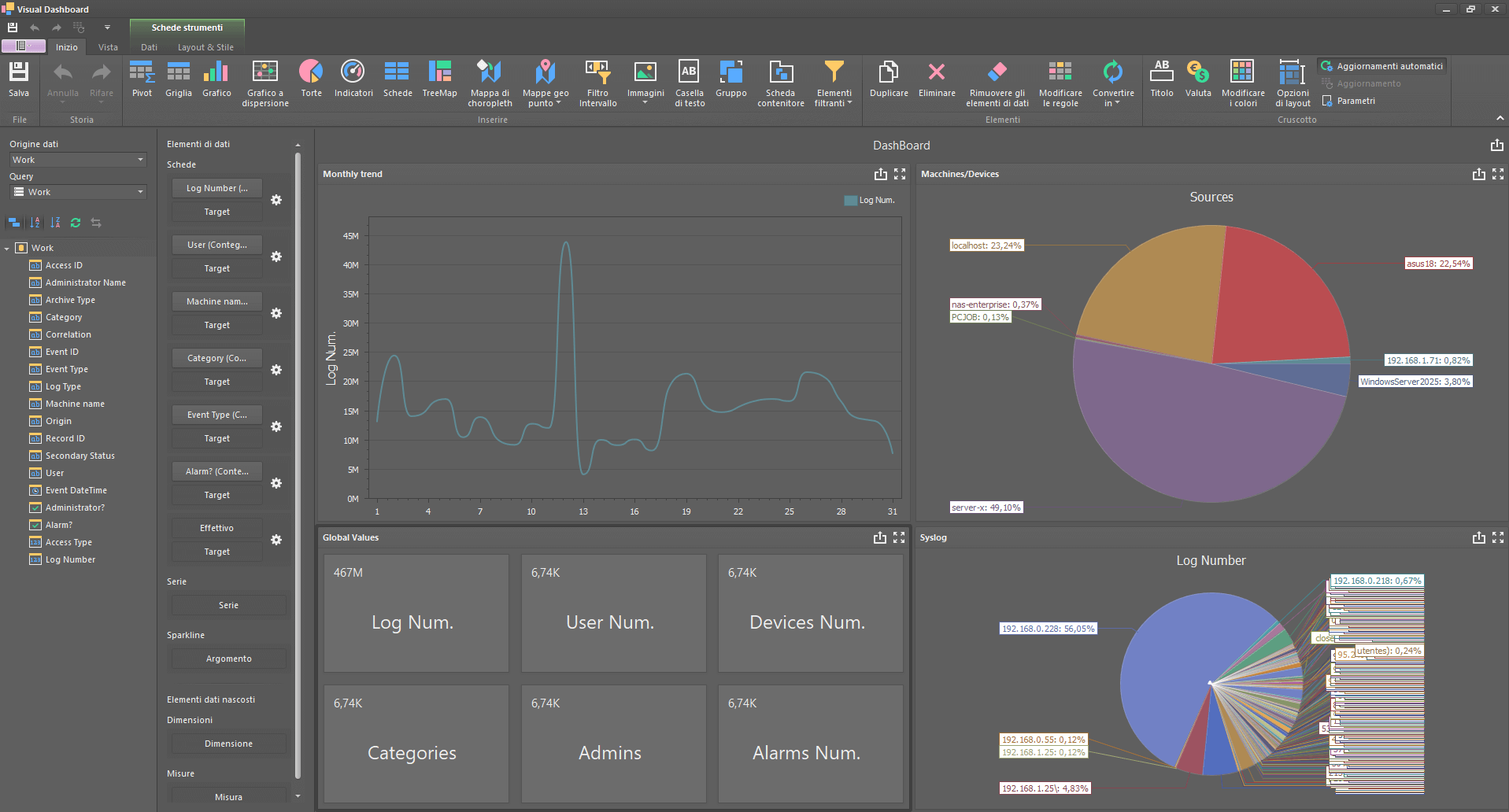Insert a Gruppo group container
Viewport: 1509px width, 812px height.
click(731, 79)
